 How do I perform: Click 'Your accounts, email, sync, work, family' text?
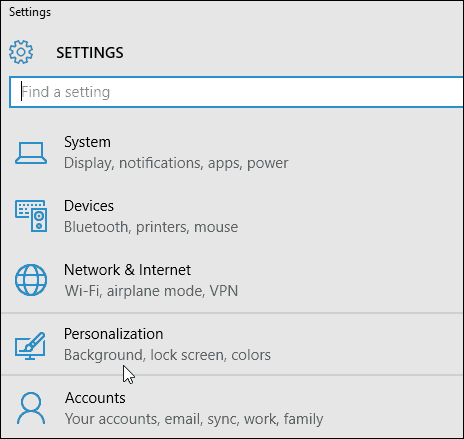(194, 419)
